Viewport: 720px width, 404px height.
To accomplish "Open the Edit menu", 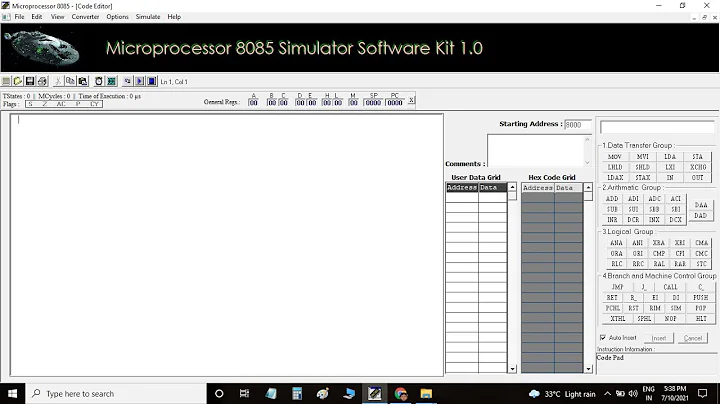I will [37, 17].
